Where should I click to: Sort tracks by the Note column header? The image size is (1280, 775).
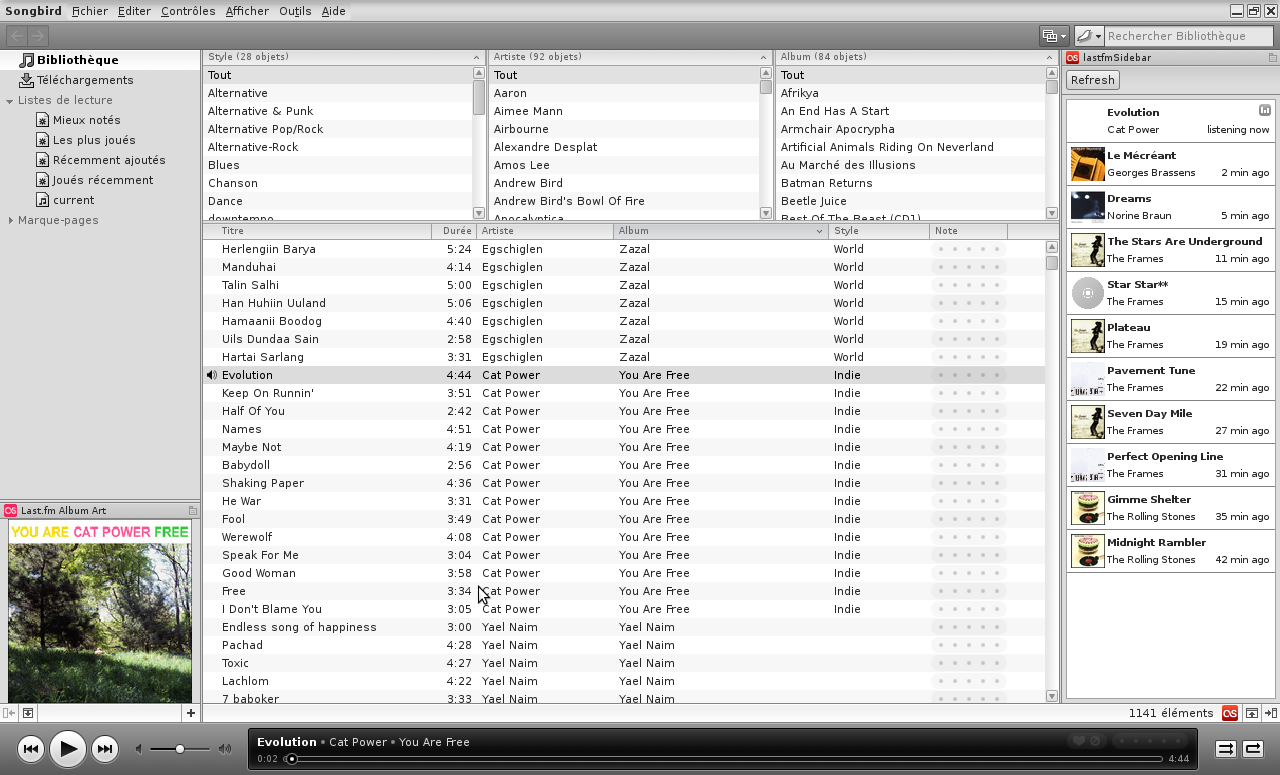coord(968,231)
